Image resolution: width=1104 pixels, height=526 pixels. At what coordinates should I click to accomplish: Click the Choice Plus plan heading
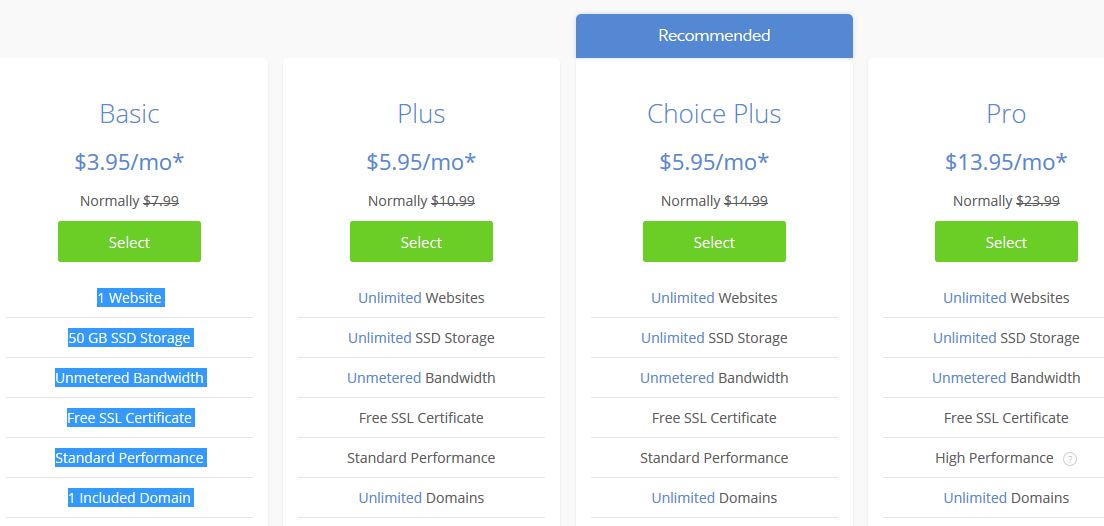point(714,113)
